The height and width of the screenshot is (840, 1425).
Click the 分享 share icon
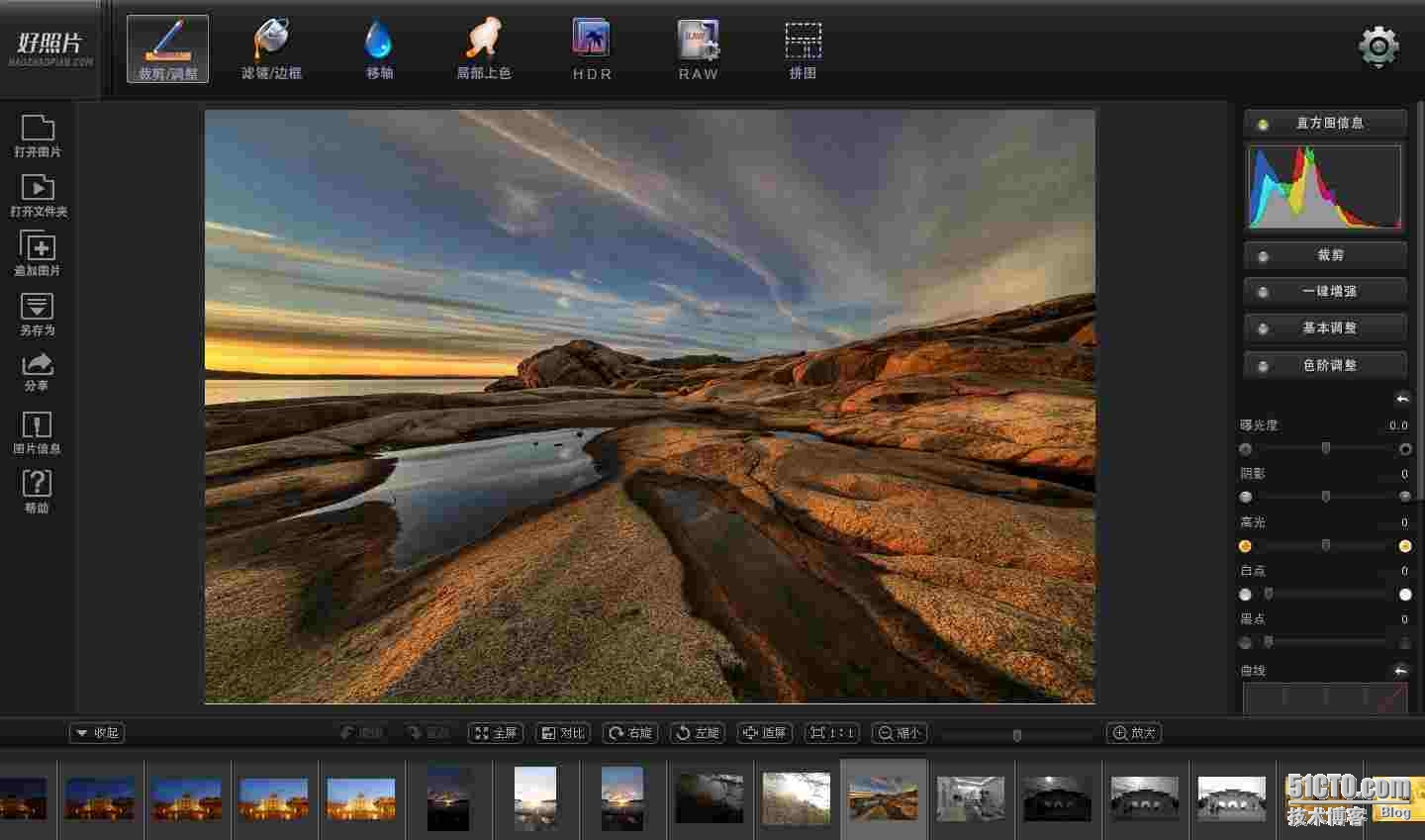click(38, 372)
